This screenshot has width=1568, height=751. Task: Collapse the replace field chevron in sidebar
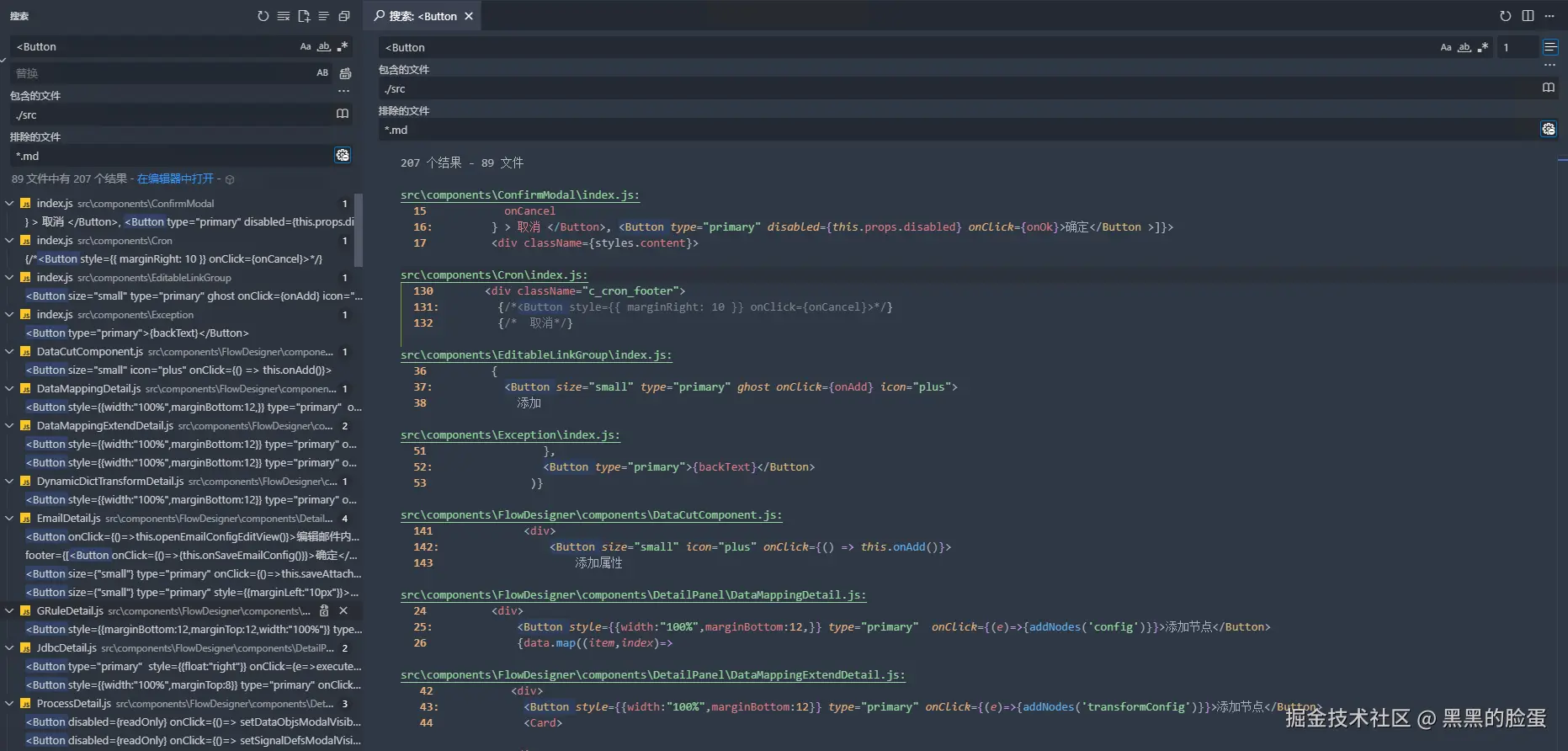pyautogui.click(x=3, y=60)
